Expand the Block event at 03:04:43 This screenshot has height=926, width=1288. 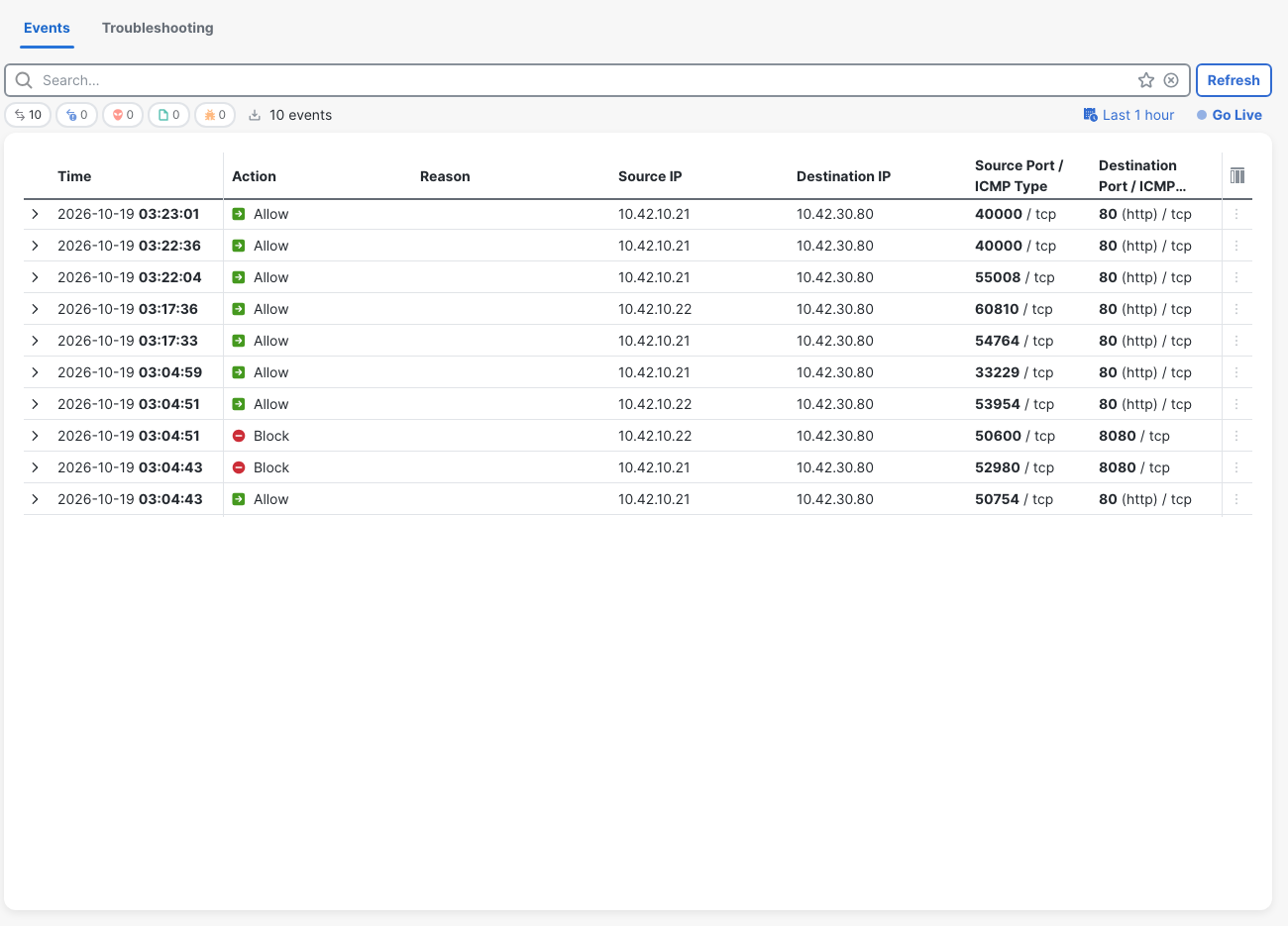pos(35,467)
